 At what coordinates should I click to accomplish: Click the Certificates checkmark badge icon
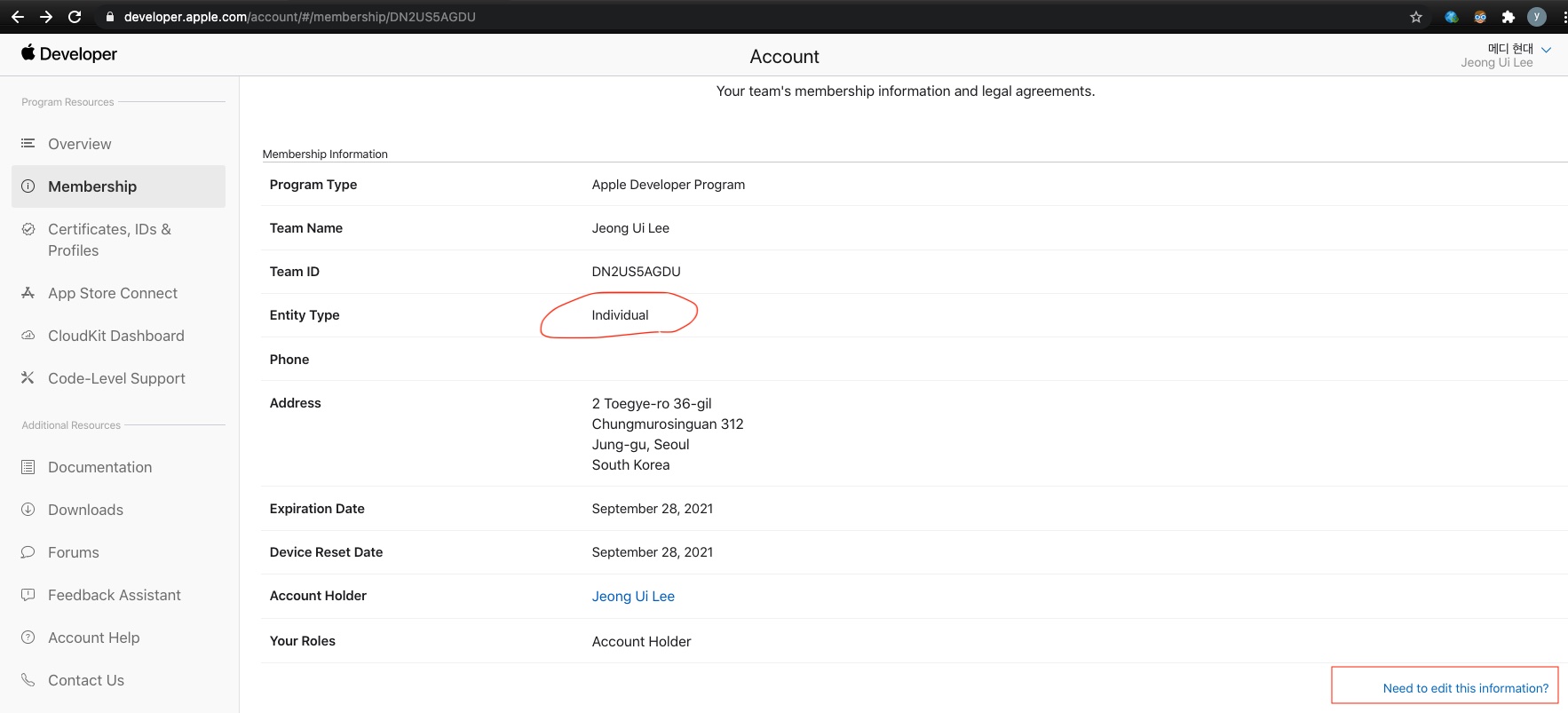tap(28, 229)
